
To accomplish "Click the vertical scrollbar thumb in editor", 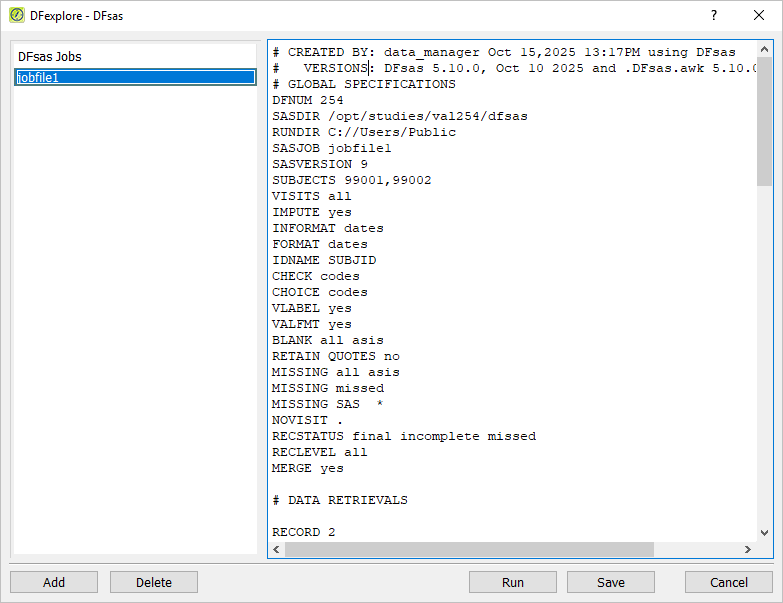I will coord(764,121).
